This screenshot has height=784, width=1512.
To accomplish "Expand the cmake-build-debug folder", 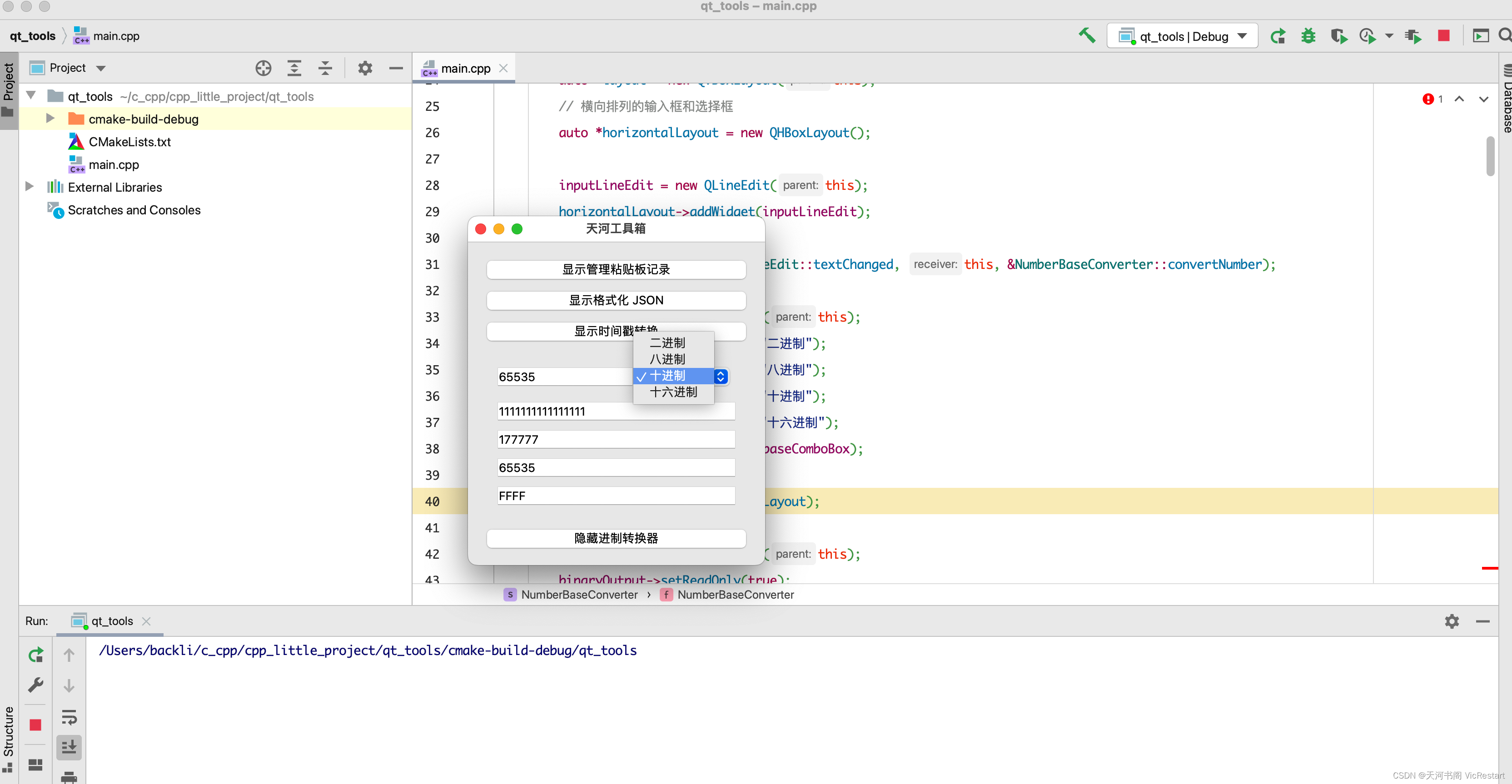I will [50, 119].
